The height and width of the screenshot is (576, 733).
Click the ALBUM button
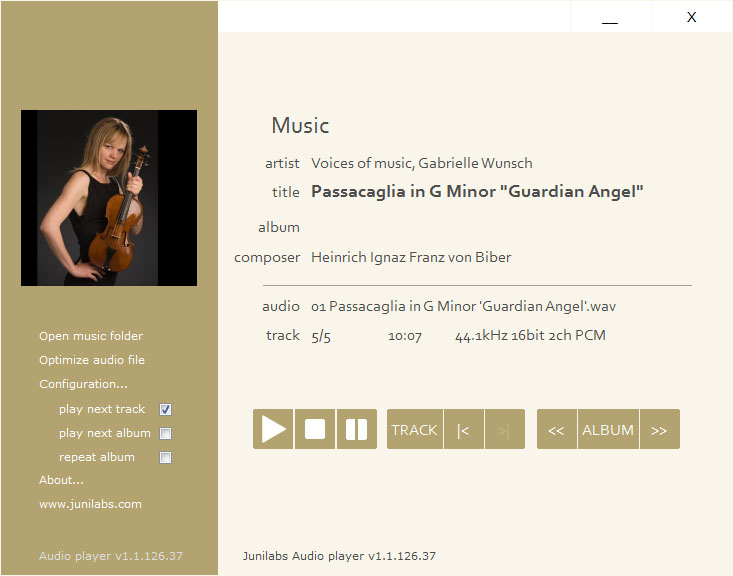(x=608, y=429)
